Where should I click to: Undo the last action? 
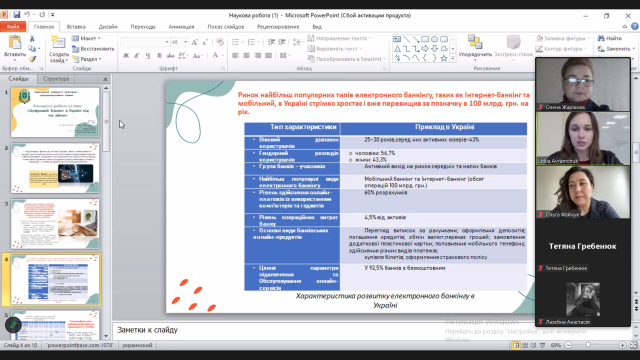point(27,15)
